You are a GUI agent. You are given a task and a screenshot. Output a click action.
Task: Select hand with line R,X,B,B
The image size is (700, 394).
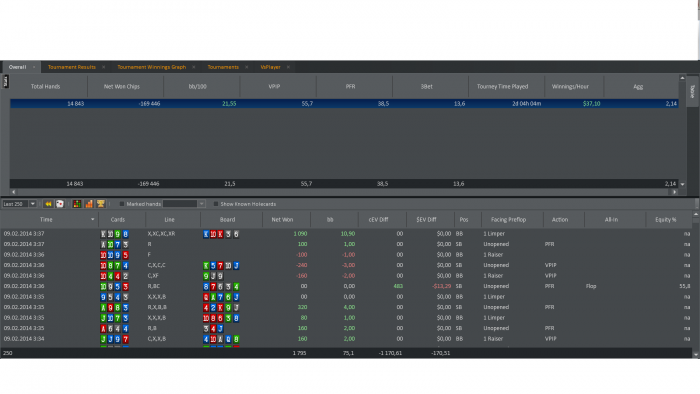pyautogui.click(x=346, y=307)
